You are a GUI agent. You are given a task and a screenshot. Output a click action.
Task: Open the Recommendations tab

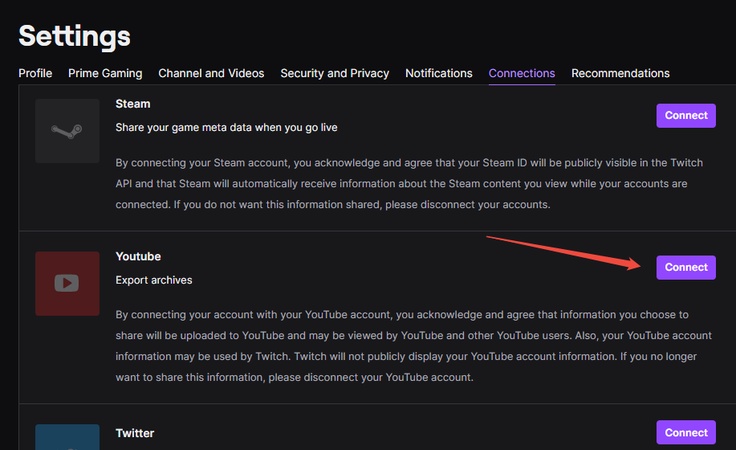point(621,73)
